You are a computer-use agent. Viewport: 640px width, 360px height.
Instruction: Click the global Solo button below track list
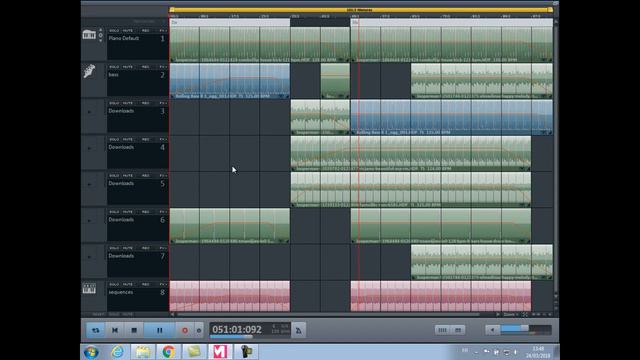pyautogui.click(x=114, y=314)
